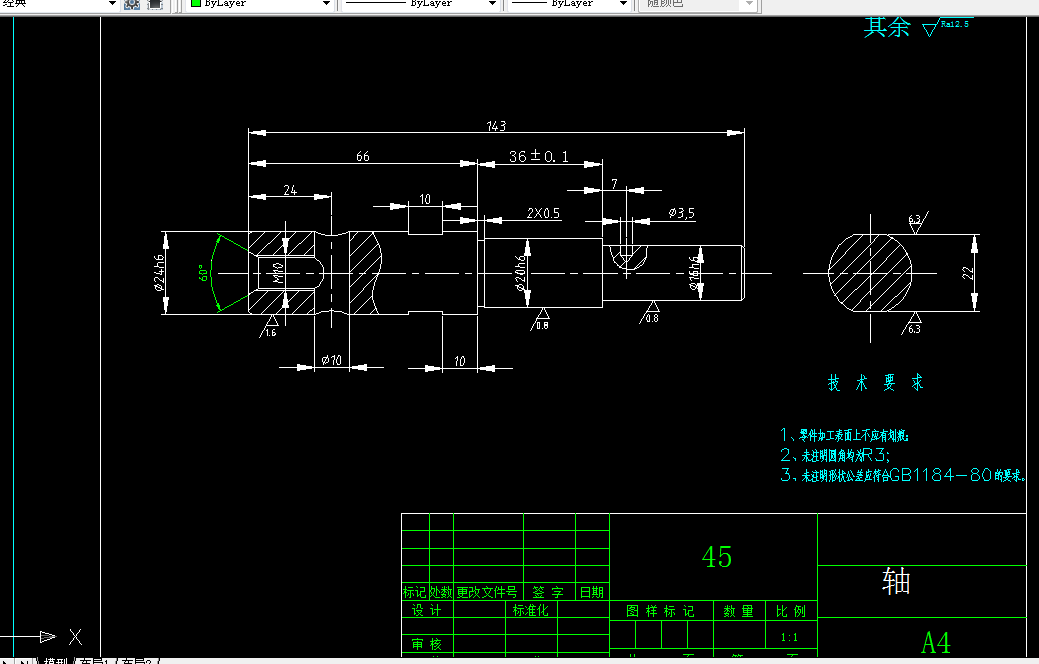The height and width of the screenshot is (664, 1039).
Task: Select the 0.8 roughness symbol under ø20h6
Action: 540,319
